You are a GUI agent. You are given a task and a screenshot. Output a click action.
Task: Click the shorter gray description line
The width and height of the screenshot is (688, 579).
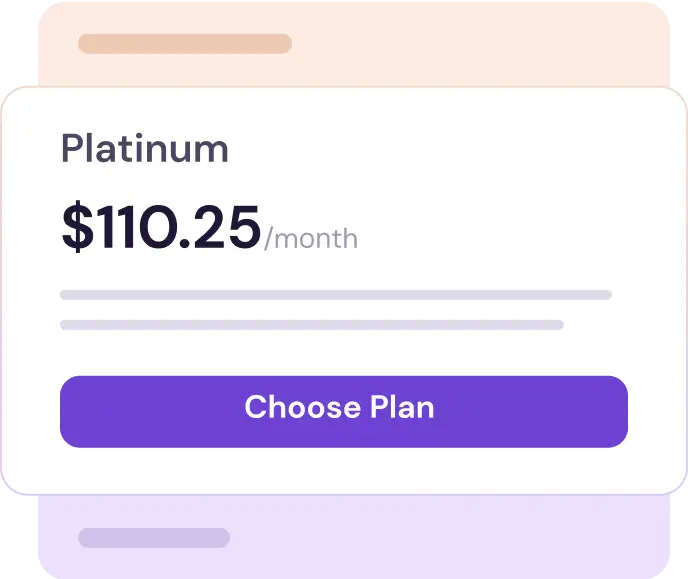[311, 325]
